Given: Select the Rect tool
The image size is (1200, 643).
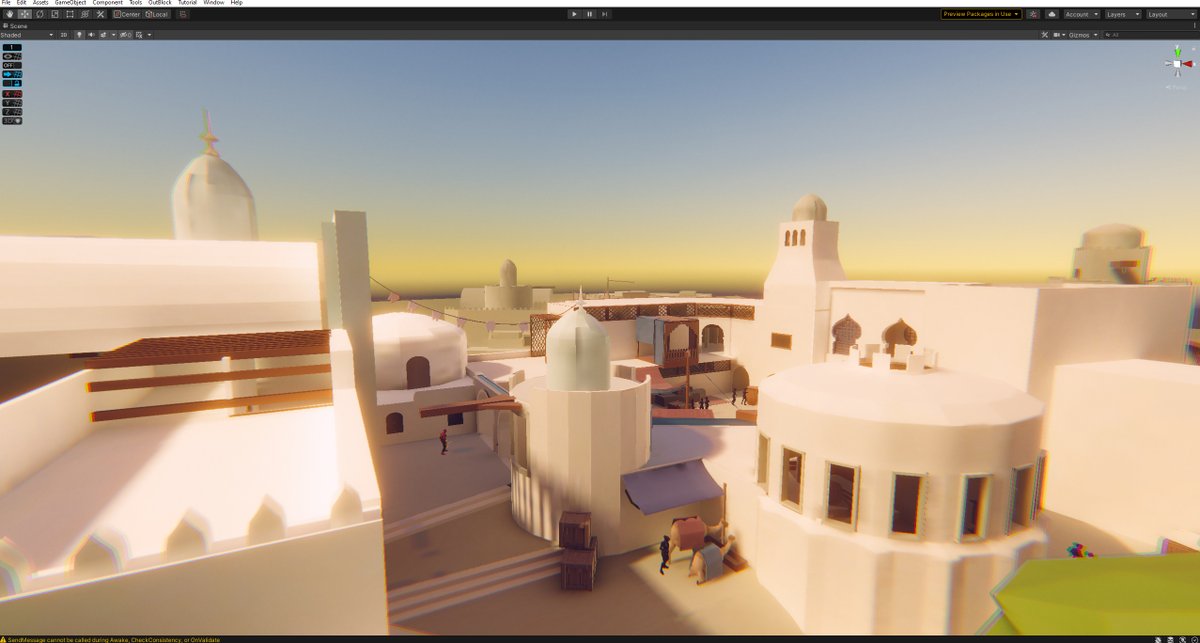Looking at the screenshot, I should tap(71, 14).
